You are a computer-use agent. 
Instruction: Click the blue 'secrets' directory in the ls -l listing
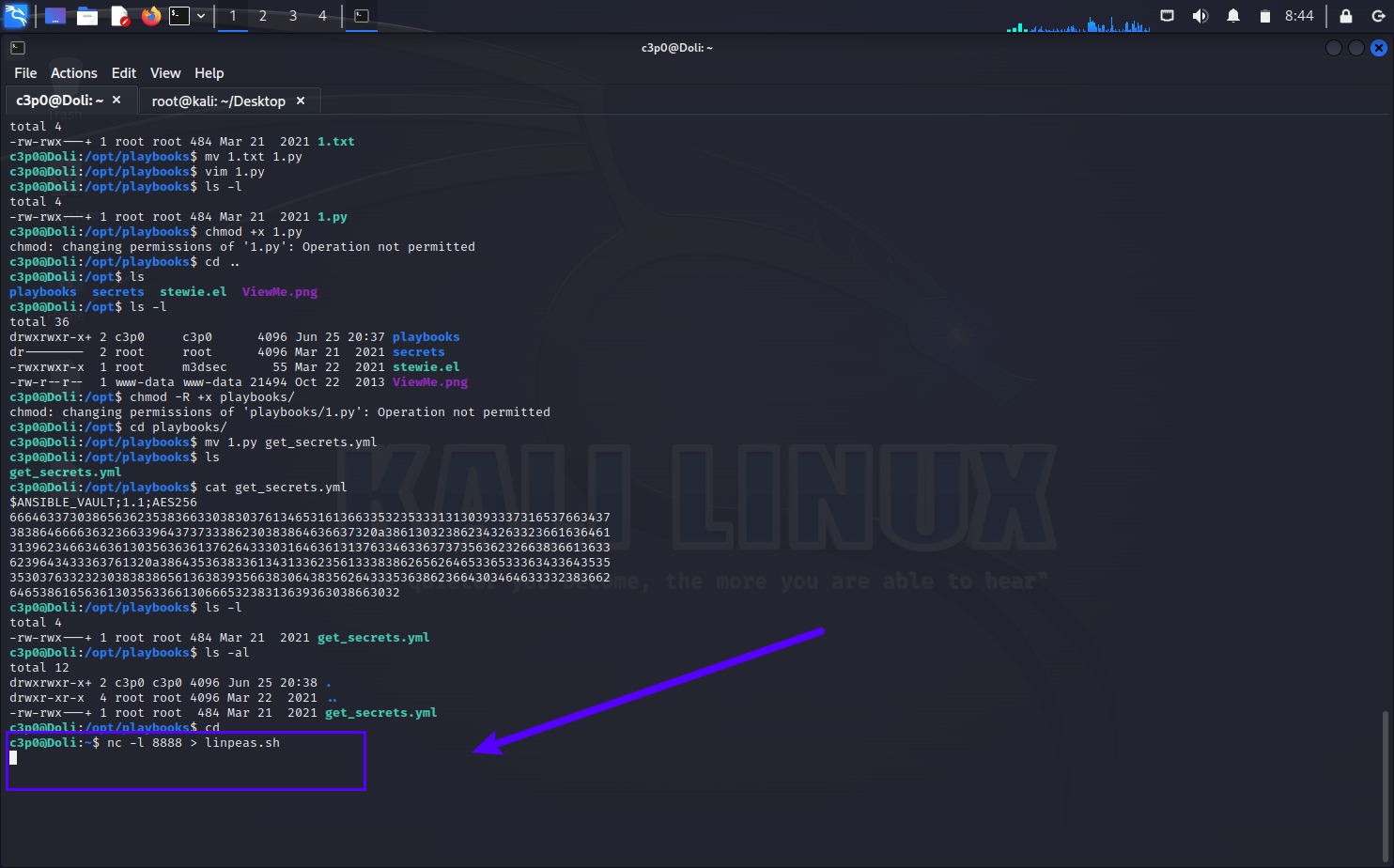pos(419,352)
